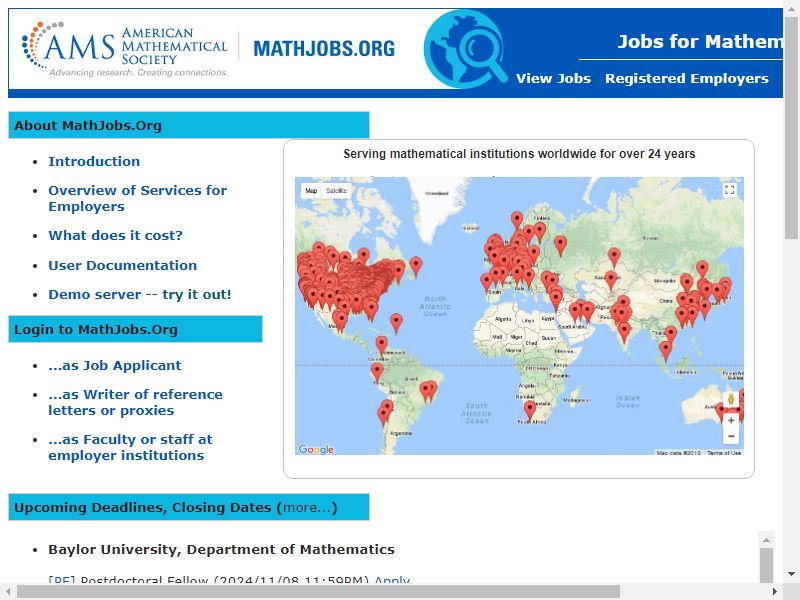Image resolution: width=800 pixels, height=600 pixels.
Task: Log in as Faculty or staff
Action: pyautogui.click(x=130, y=447)
